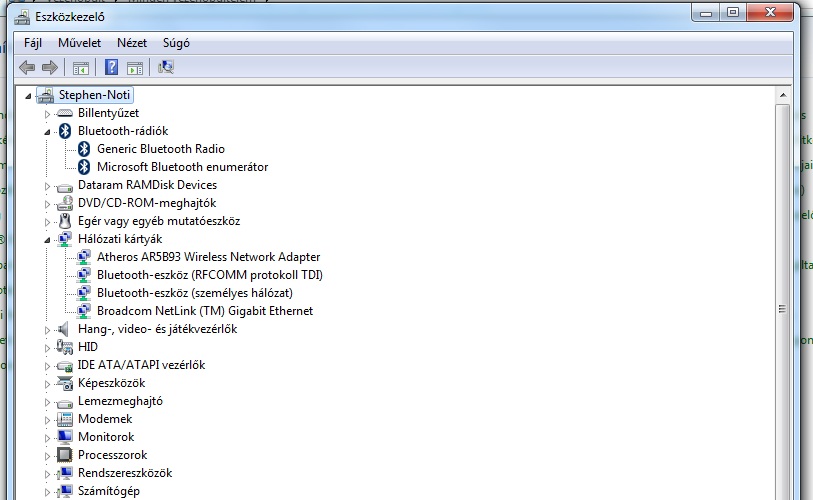
Task: Click the Generic Bluetooth Radio icon
Action: (x=84, y=149)
